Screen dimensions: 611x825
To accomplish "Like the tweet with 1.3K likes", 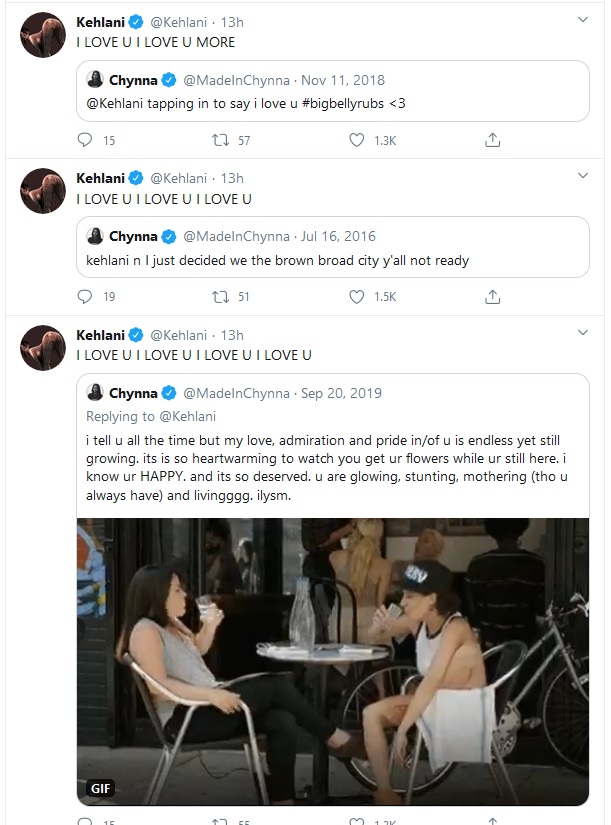I will [356, 140].
